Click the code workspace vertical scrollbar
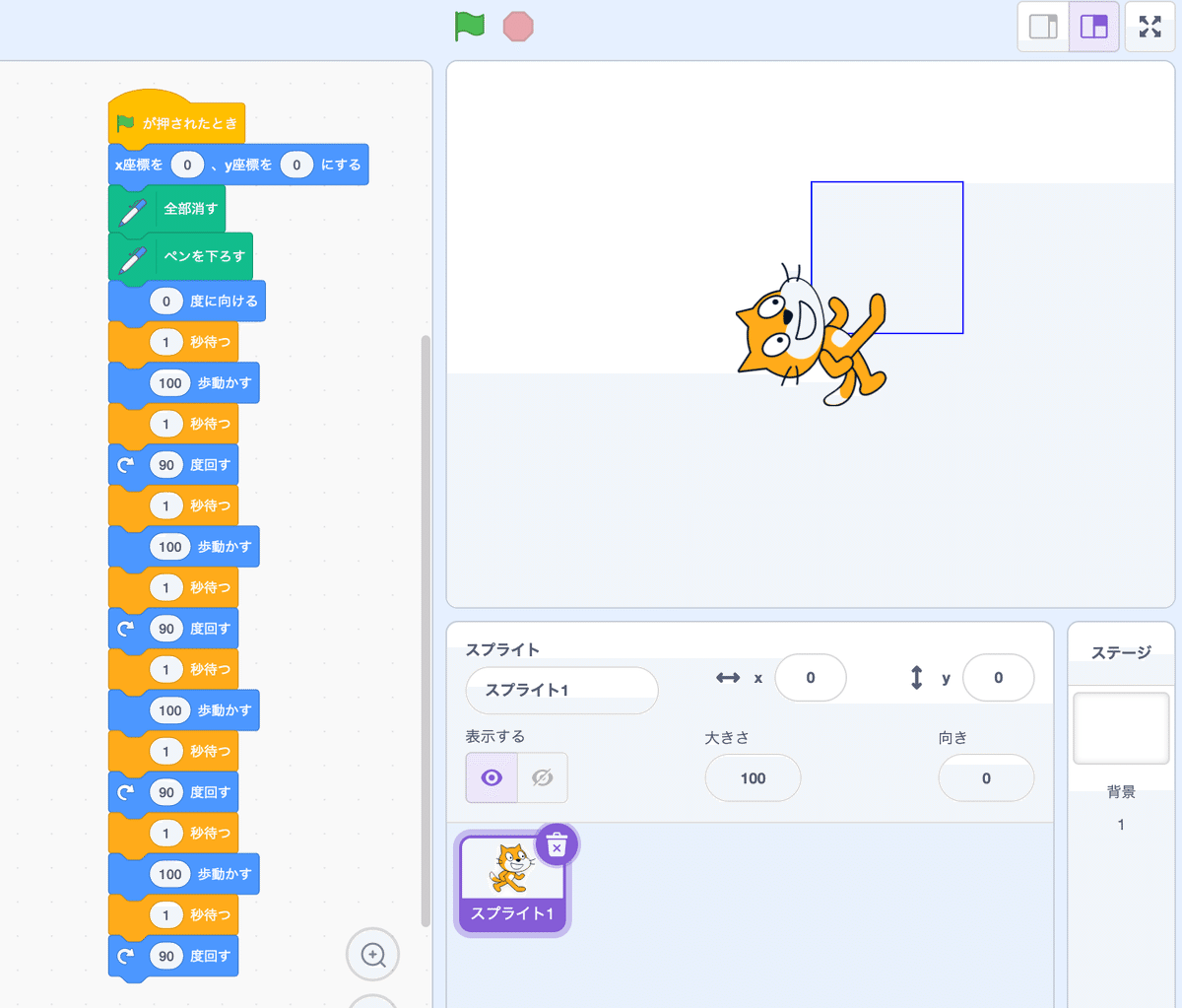Viewport: 1182px width, 1008px height. (x=426, y=631)
